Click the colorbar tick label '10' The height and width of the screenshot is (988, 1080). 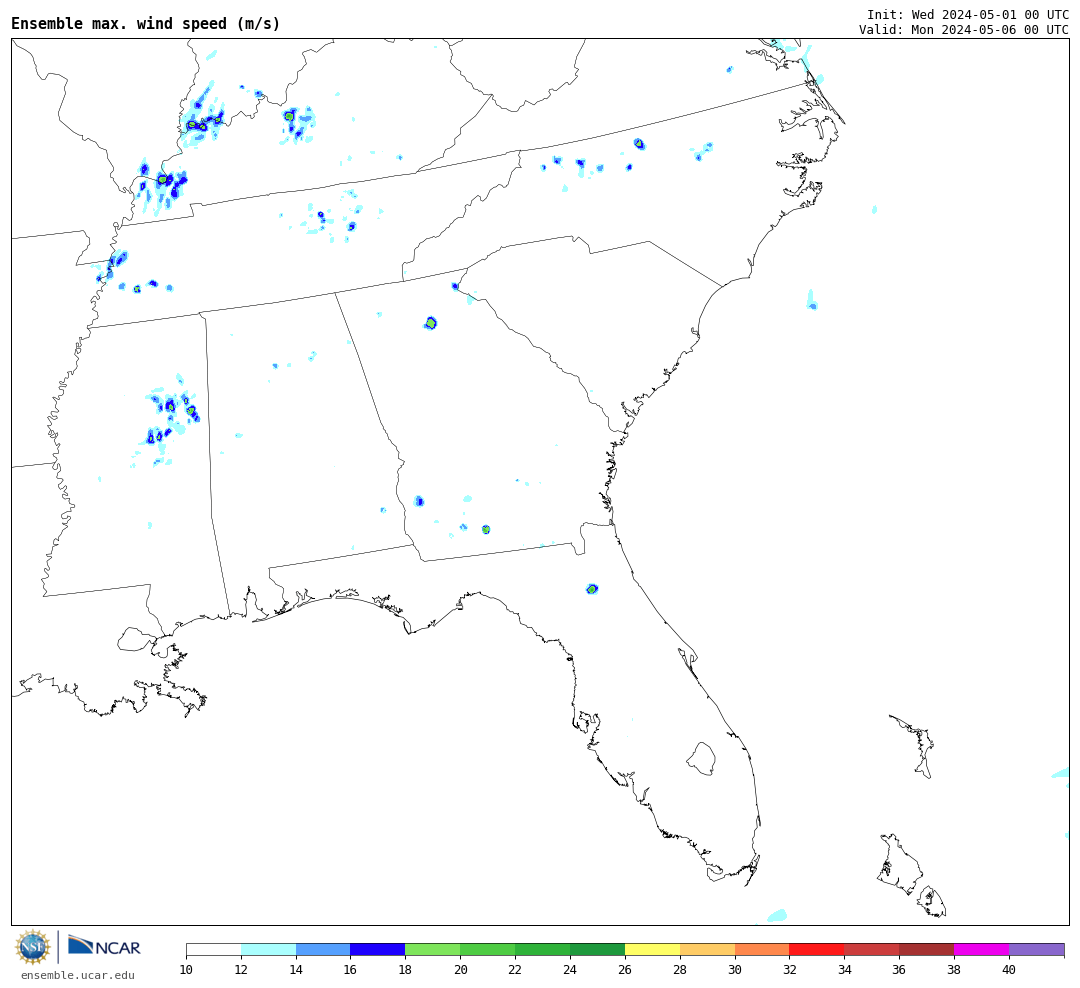coord(186,970)
